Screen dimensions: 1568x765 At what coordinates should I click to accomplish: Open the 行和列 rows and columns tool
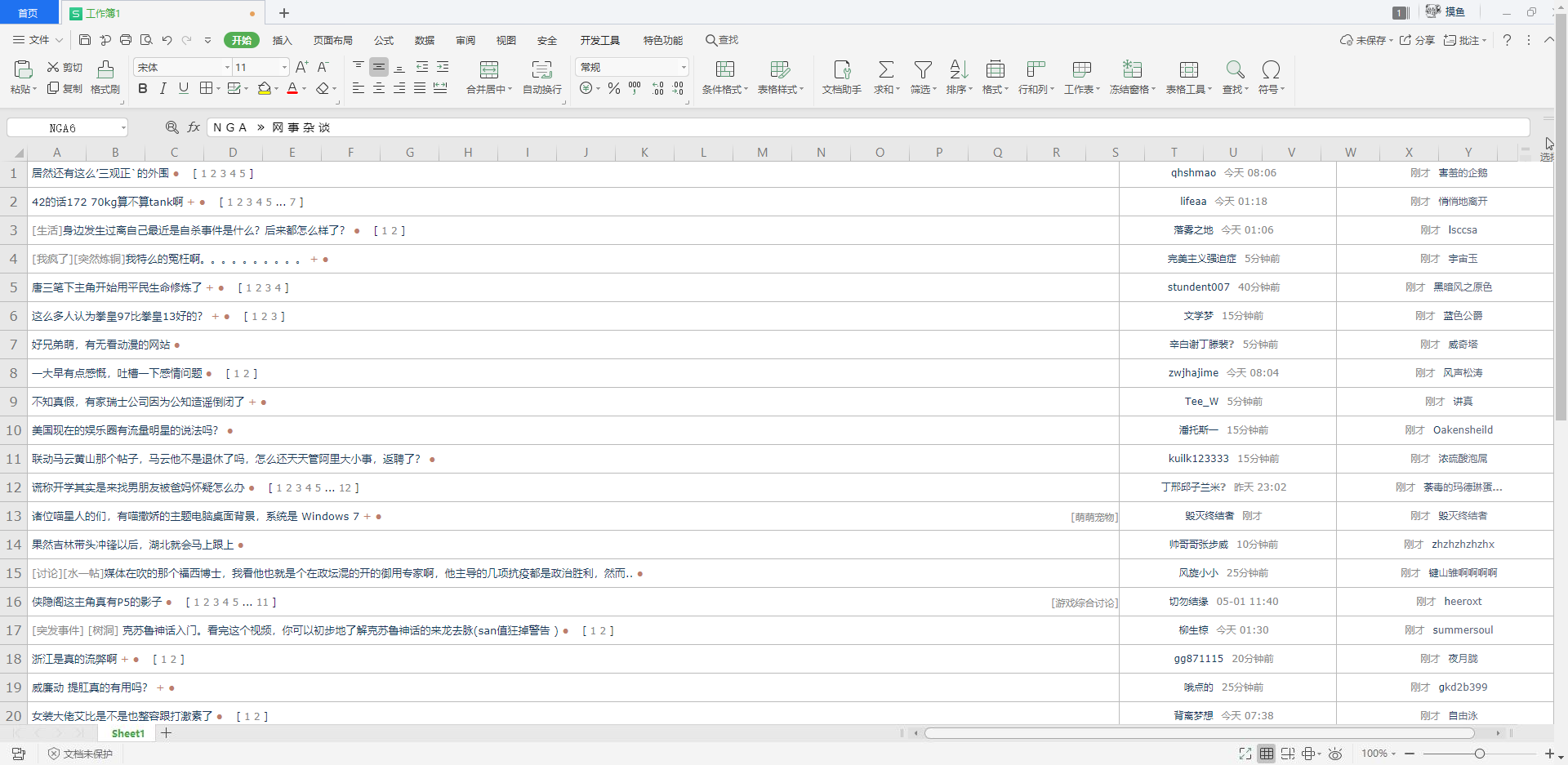click(1036, 78)
